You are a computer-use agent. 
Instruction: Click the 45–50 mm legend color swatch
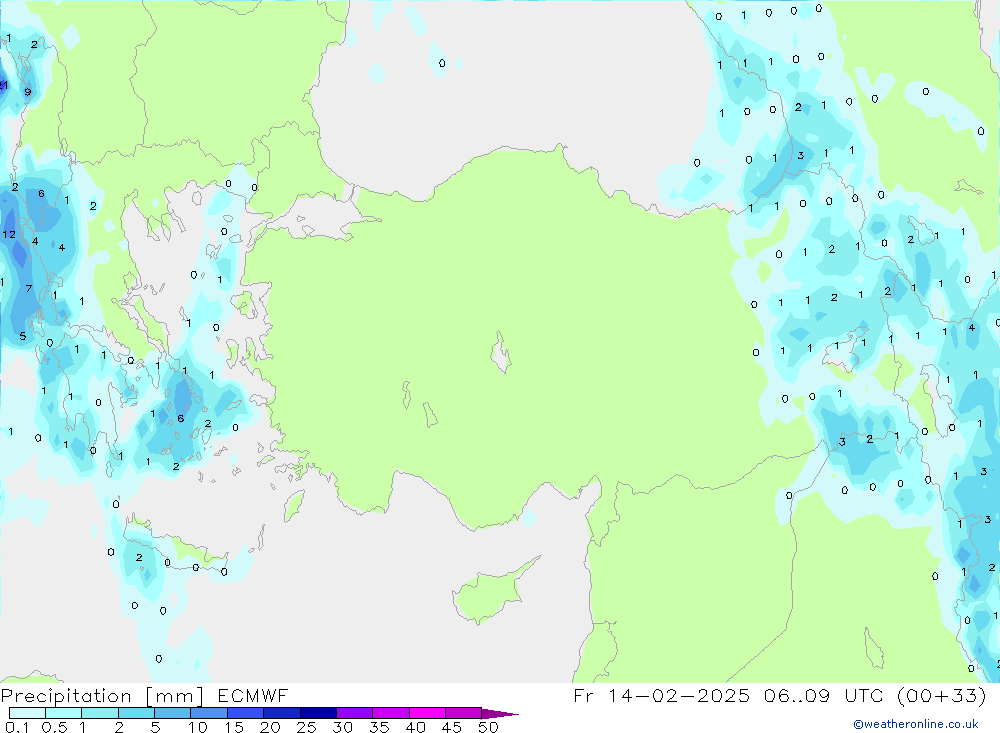[464, 713]
